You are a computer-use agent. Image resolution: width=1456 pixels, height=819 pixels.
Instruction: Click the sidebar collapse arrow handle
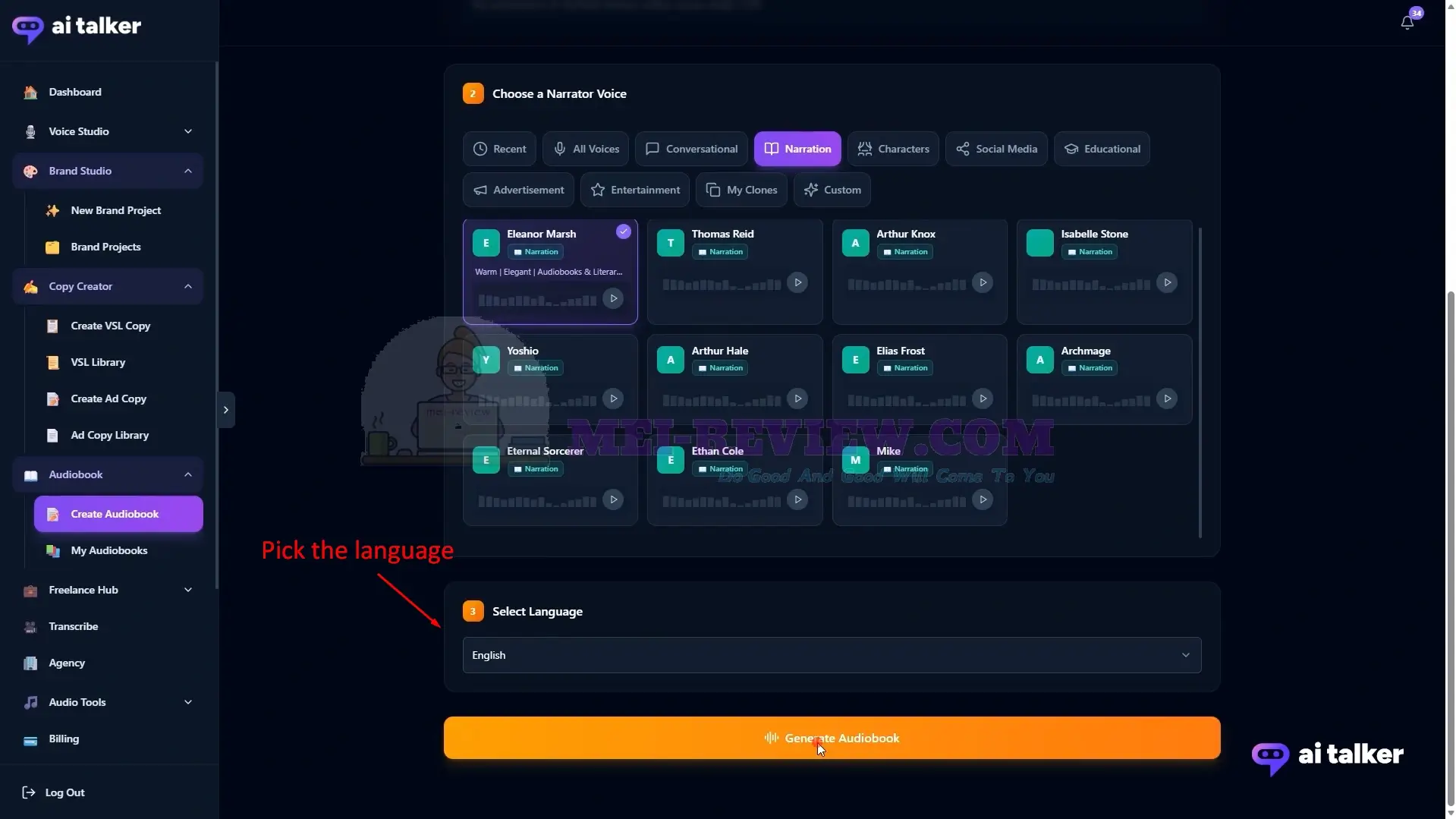point(226,410)
